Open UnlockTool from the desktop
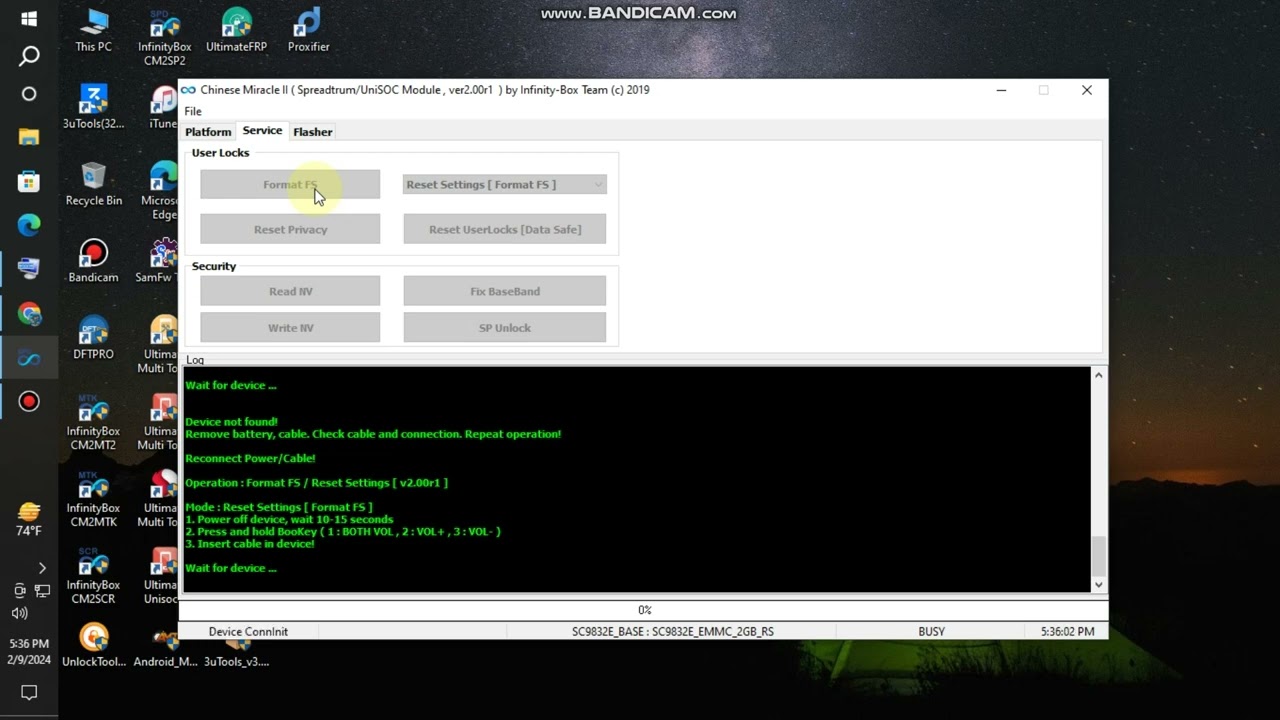The height and width of the screenshot is (720, 1280). pos(93,640)
